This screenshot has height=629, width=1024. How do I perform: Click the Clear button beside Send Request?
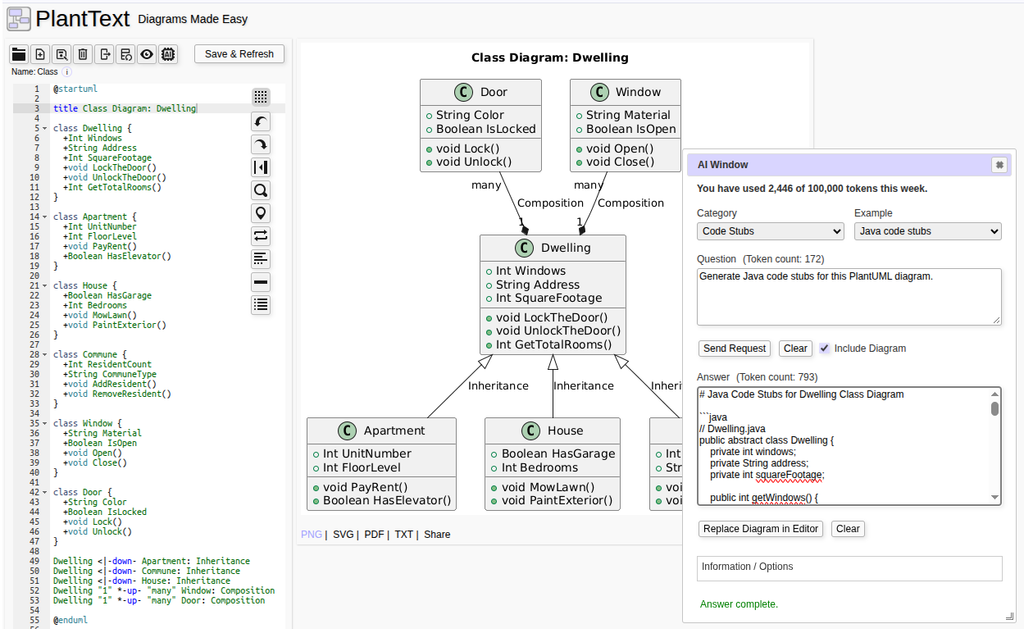click(795, 348)
